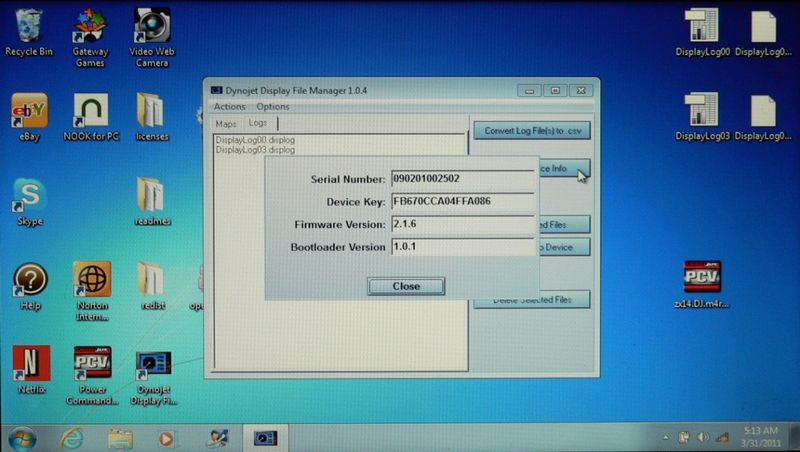This screenshot has width=800, height=452.
Task: Open Windows Media Player from the taskbar
Action: tap(166, 438)
